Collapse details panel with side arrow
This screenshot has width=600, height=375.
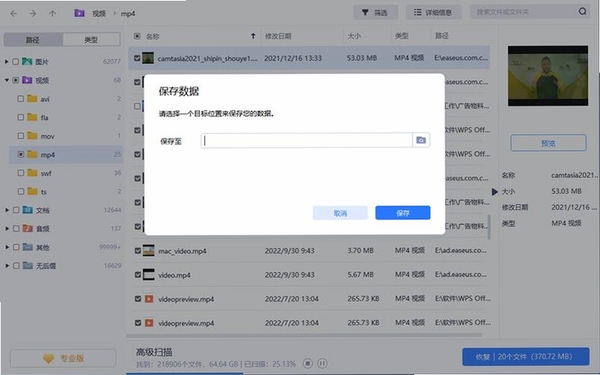494,191
